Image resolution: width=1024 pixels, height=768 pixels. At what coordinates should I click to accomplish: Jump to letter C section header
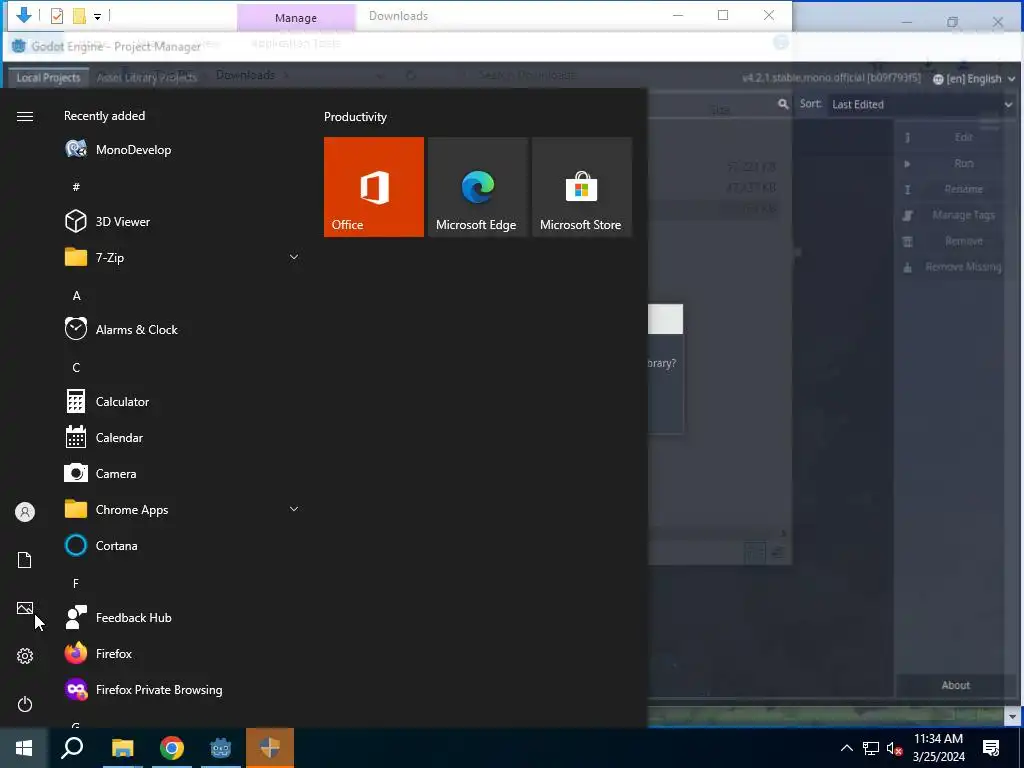(76, 368)
